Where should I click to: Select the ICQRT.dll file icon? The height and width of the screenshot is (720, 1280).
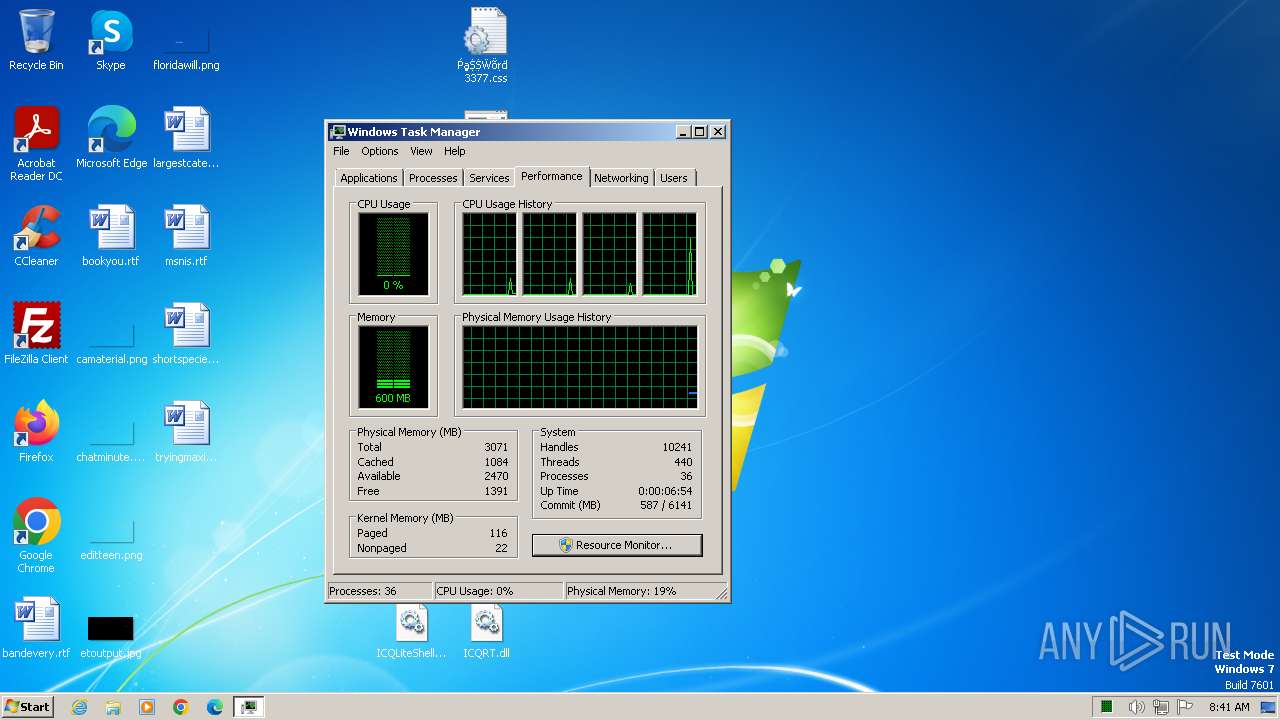click(486, 632)
